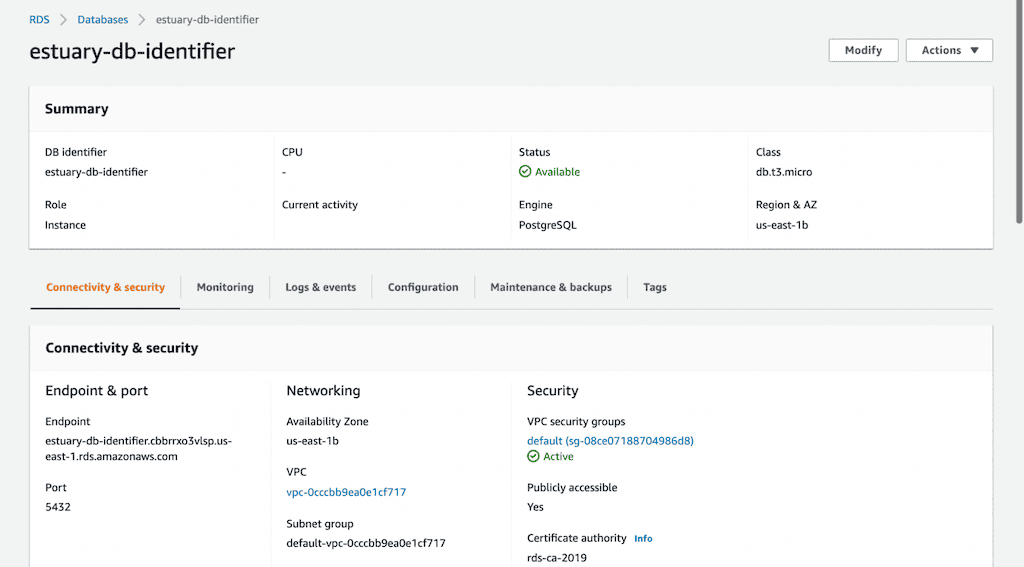Click the green Available status check icon
Image resolution: width=1024 pixels, height=567 pixels.
click(525, 171)
